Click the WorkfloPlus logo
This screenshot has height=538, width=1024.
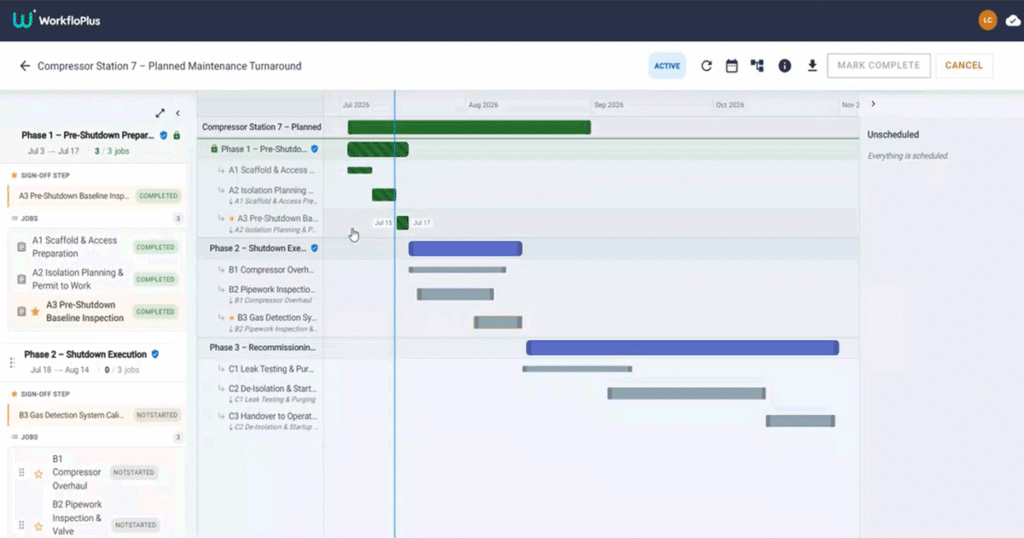pos(56,20)
